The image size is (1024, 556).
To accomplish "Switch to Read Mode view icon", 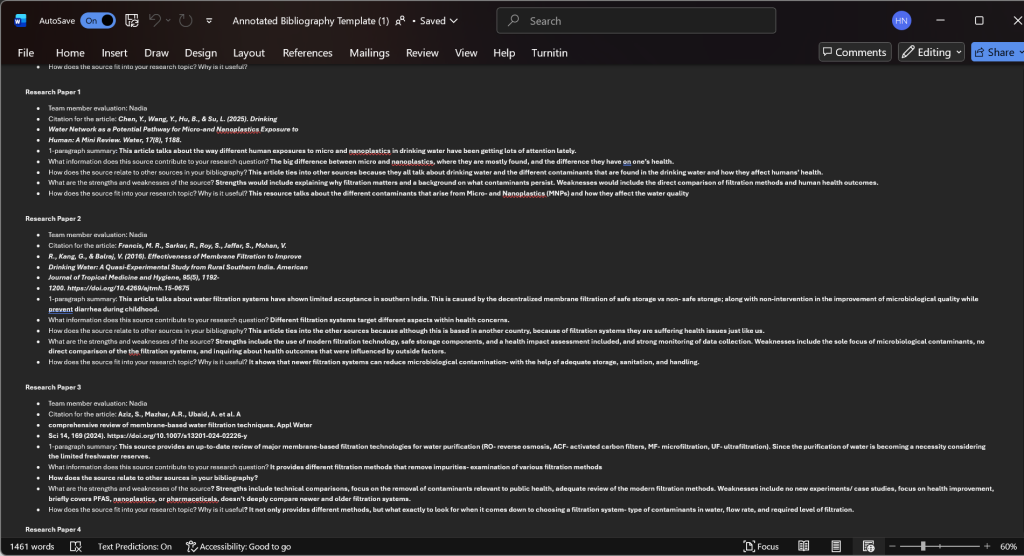I will click(x=803, y=547).
